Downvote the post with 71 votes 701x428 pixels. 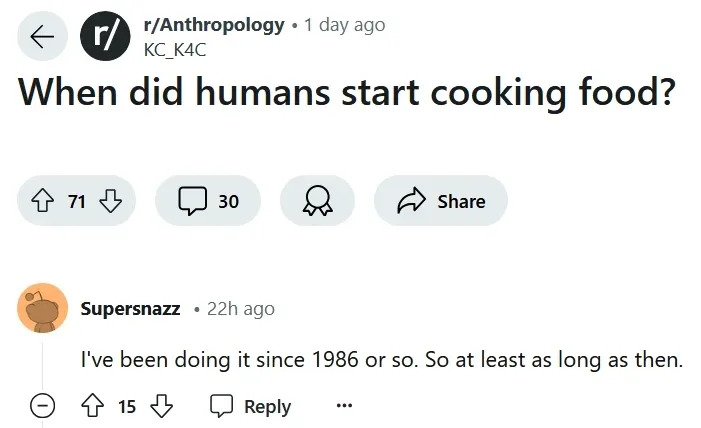[110, 201]
